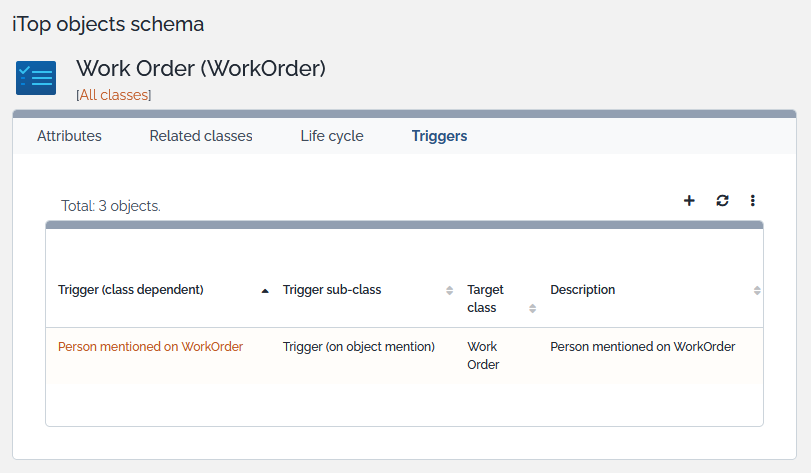Screen dimensions: 811x473
Task: Open the three-dot more actions menu
Action: (753, 201)
